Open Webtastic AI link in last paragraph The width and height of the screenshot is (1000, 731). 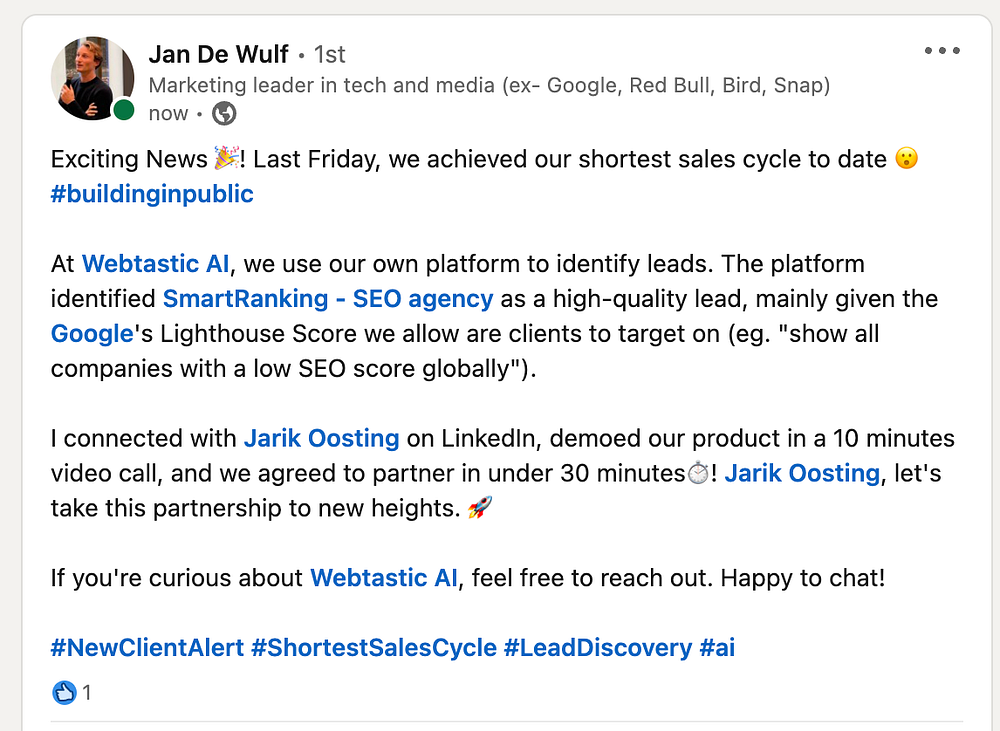pos(384,577)
